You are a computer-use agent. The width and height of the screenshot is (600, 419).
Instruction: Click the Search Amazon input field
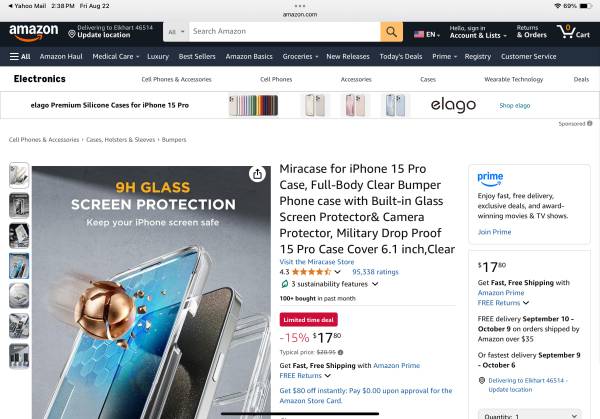[x=284, y=32]
